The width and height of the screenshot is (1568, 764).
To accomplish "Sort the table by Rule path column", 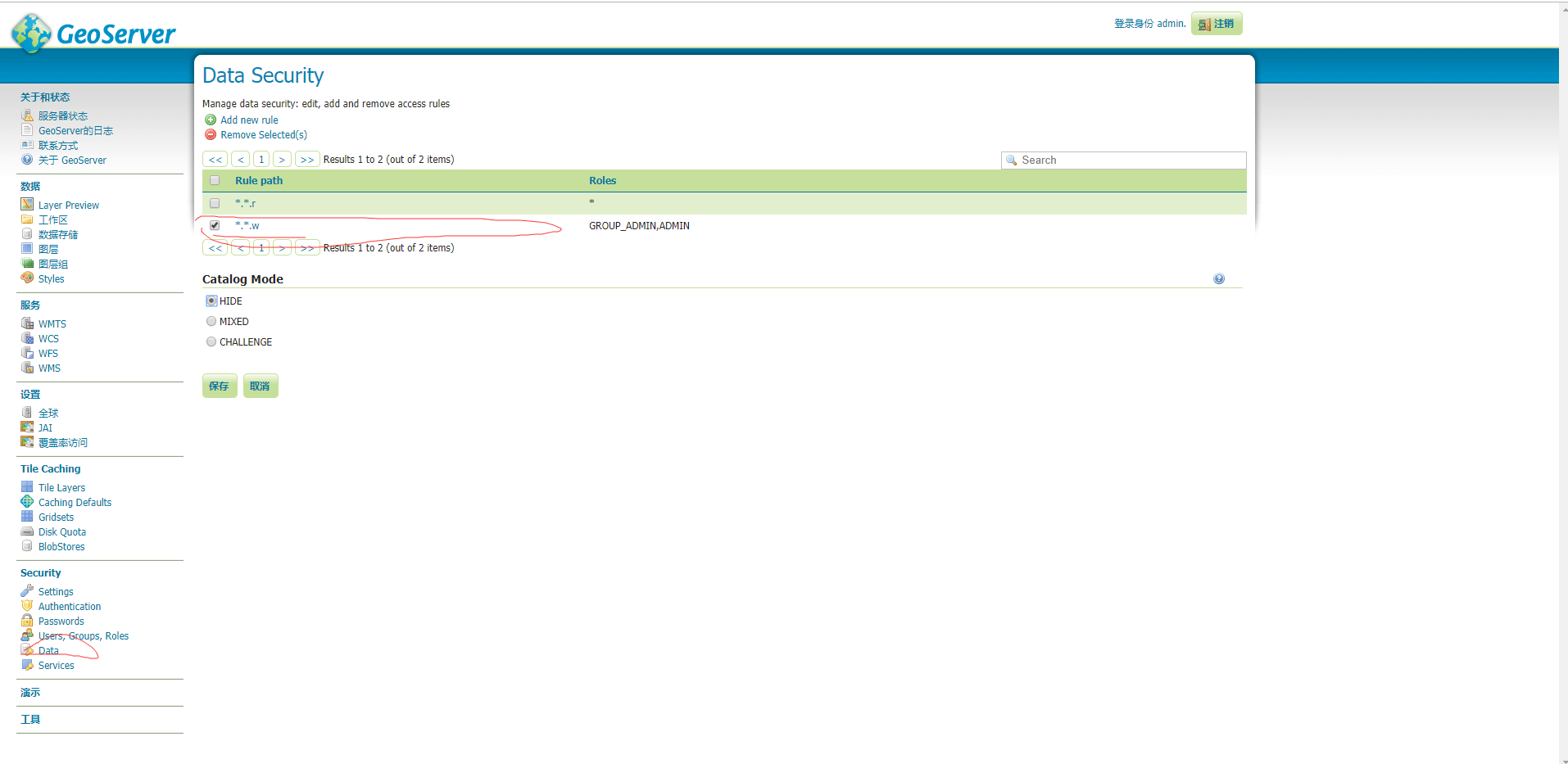I will [259, 181].
